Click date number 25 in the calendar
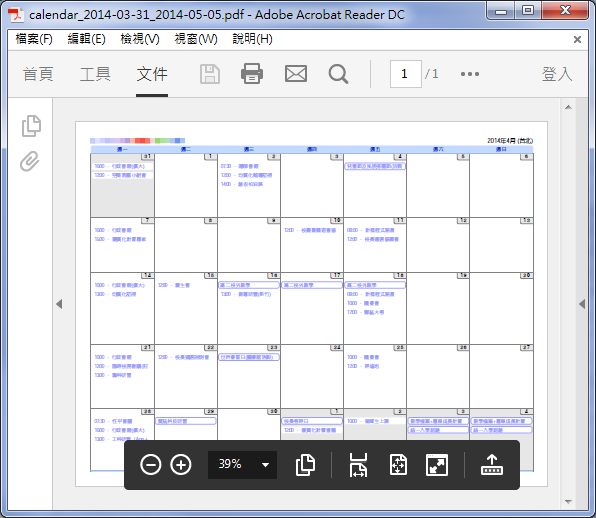 click(400, 347)
